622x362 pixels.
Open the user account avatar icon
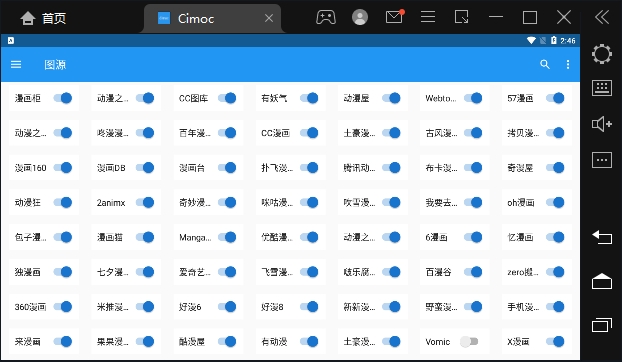[x=360, y=17]
